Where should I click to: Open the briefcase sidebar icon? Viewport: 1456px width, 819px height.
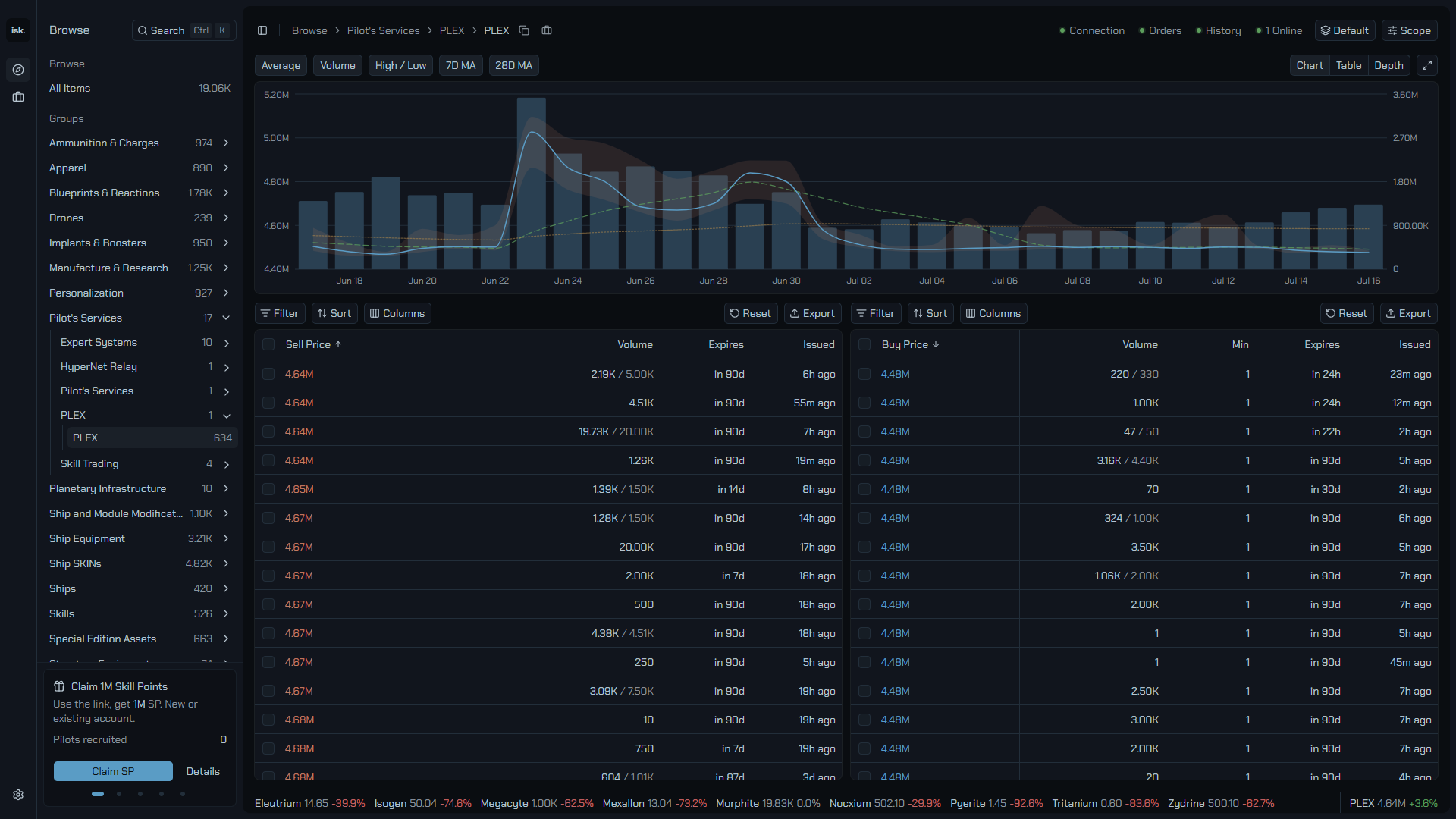pyautogui.click(x=18, y=97)
